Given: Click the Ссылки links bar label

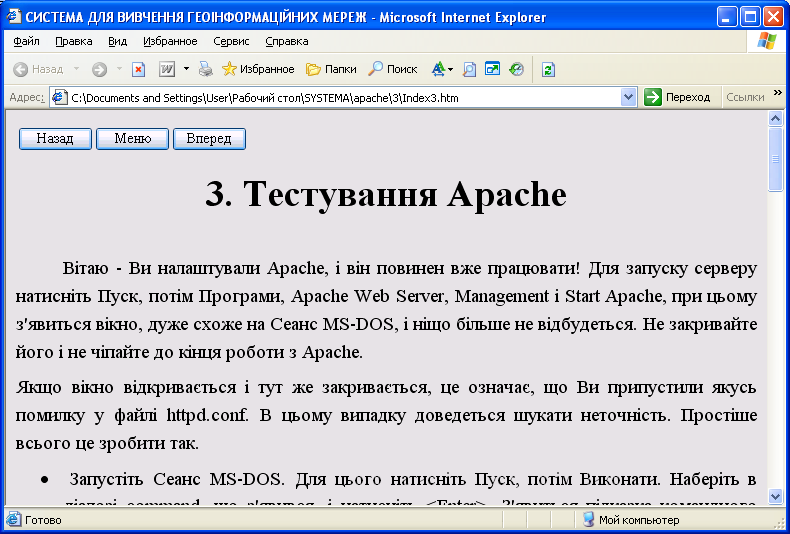Looking at the screenshot, I should [x=745, y=97].
